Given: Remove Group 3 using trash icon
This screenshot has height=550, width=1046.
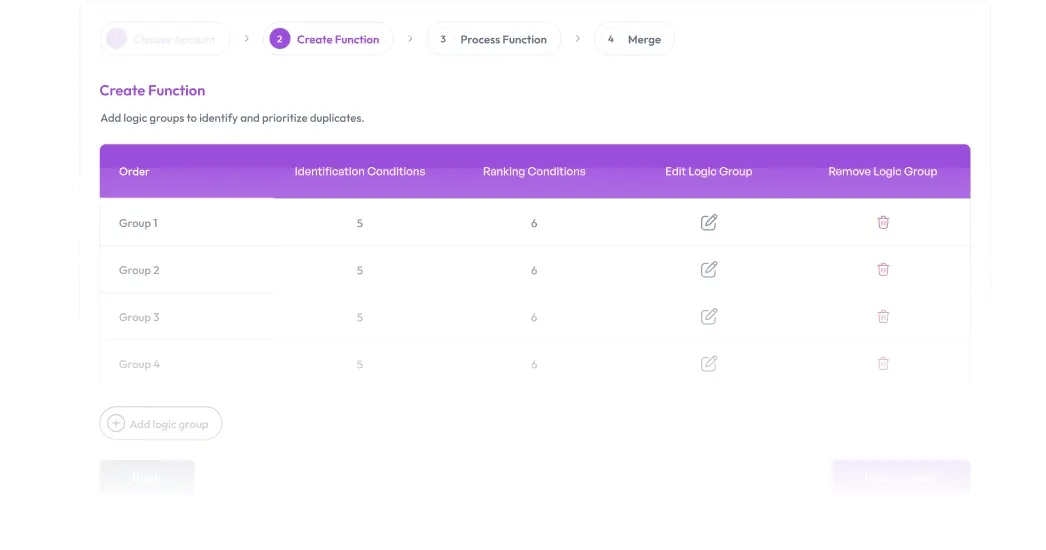Looking at the screenshot, I should (x=883, y=316).
